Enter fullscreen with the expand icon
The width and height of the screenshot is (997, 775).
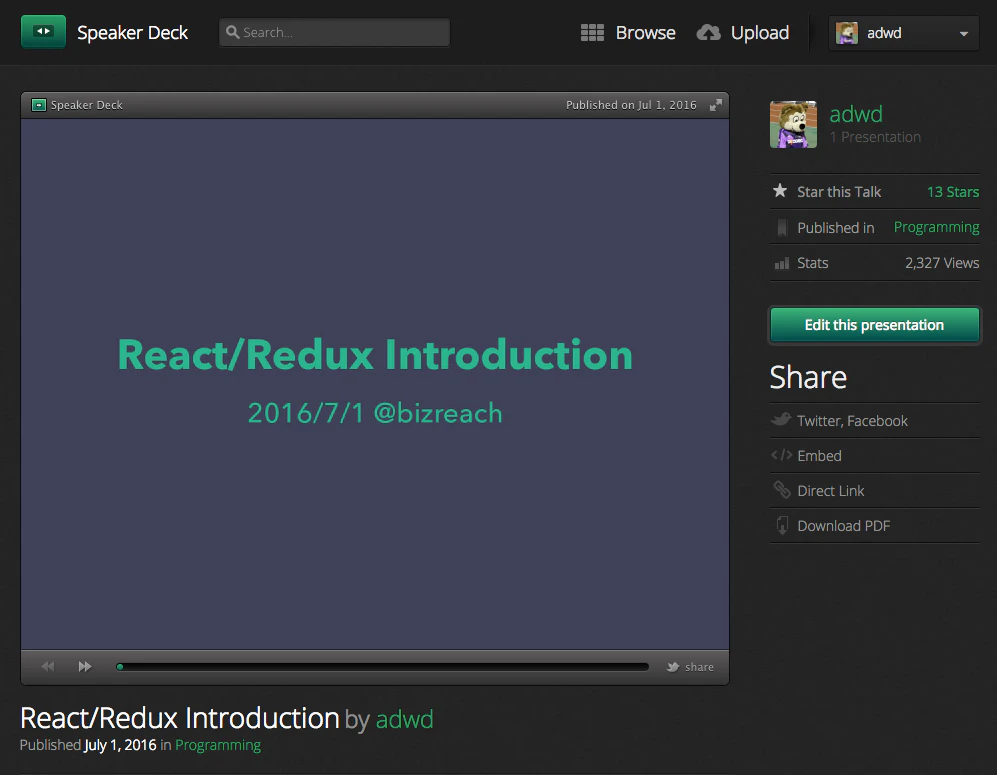(x=715, y=105)
